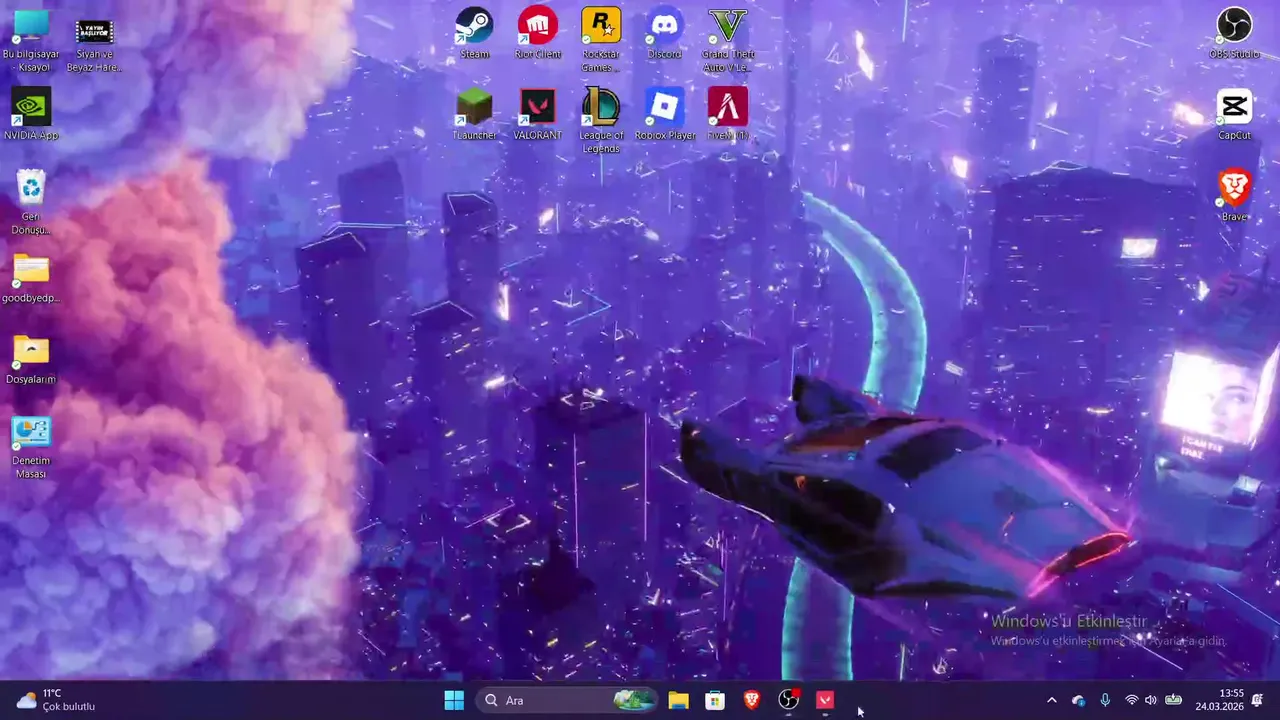The width and height of the screenshot is (1280, 720).
Task: Select the VALORANT desktop icon
Action: click(538, 114)
